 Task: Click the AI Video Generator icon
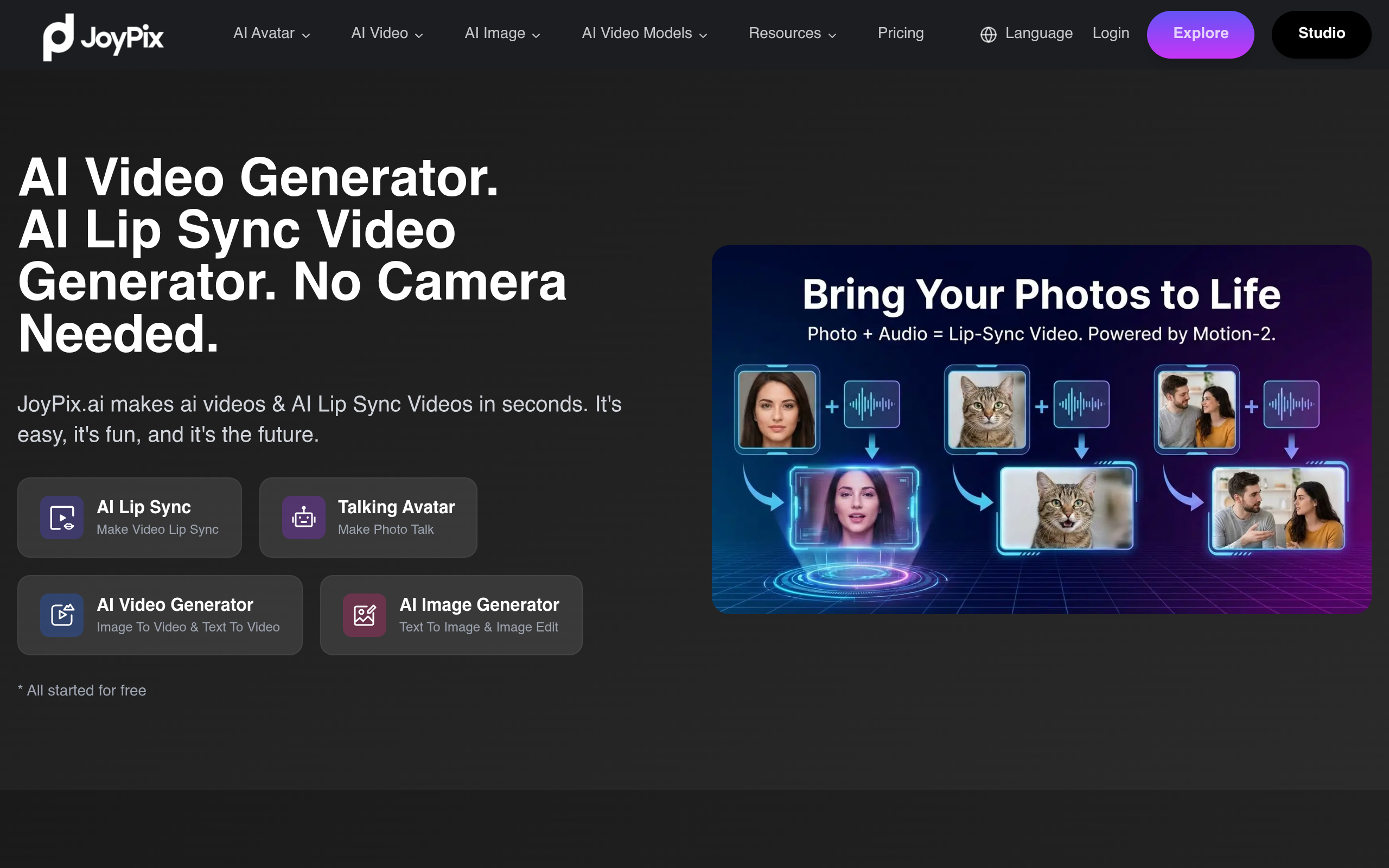coord(62,615)
